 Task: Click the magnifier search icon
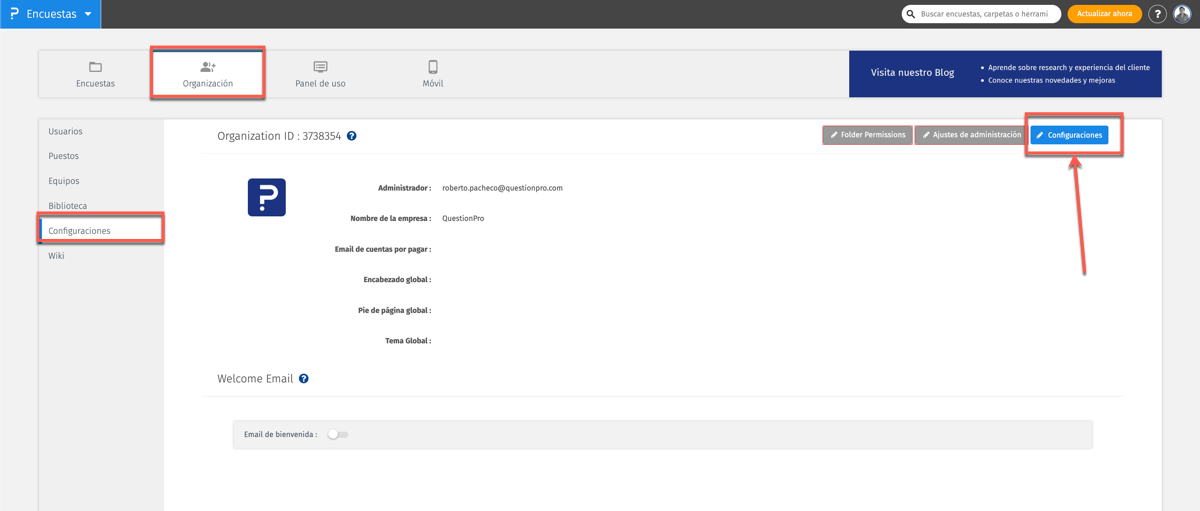(x=911, y=14)
